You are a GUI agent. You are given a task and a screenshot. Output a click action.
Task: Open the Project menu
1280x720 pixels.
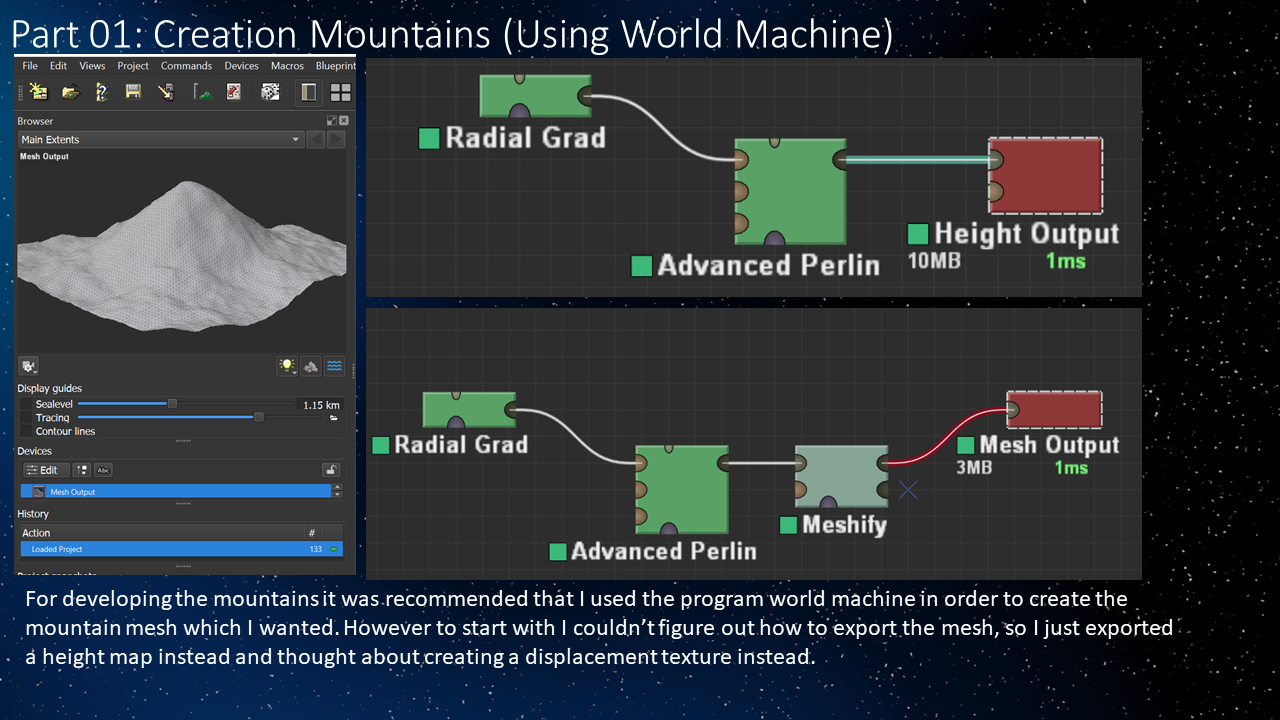coord(133,66)
